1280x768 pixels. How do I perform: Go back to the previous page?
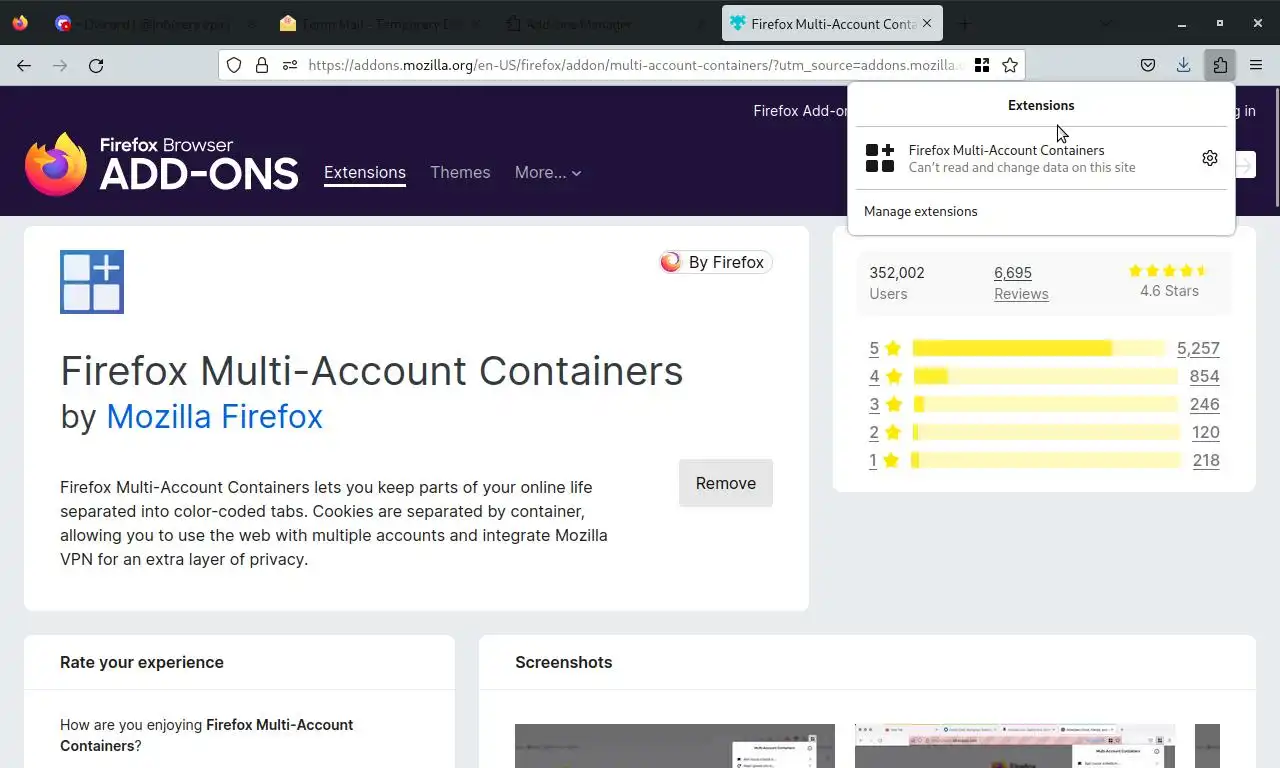point(24,66)
